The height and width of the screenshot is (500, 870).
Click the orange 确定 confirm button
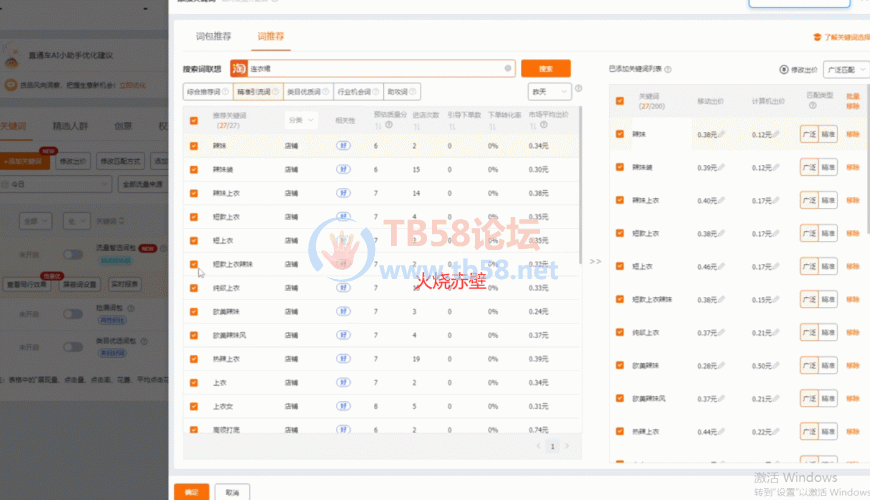point(191,492)
